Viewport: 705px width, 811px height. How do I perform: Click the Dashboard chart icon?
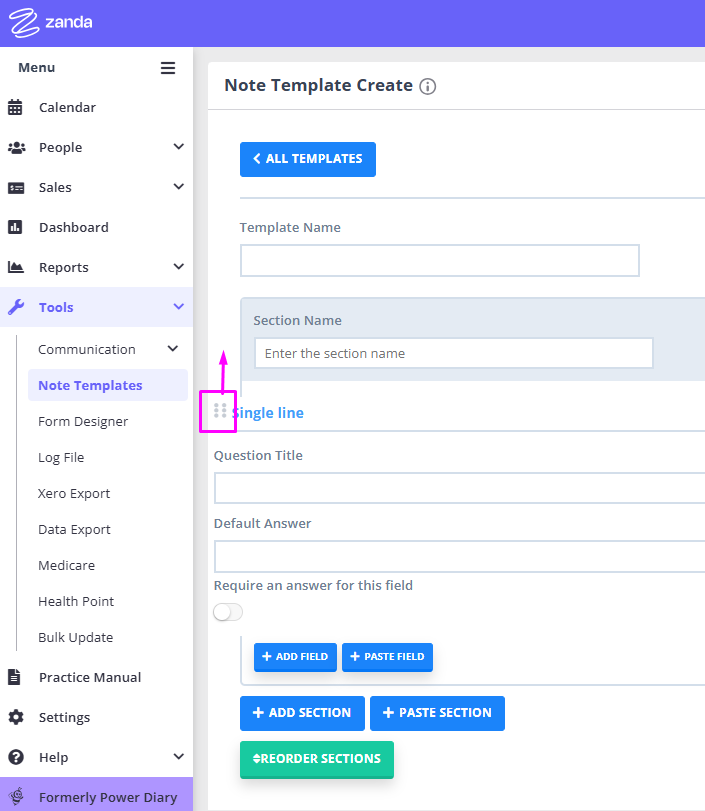tap(16, 228)
